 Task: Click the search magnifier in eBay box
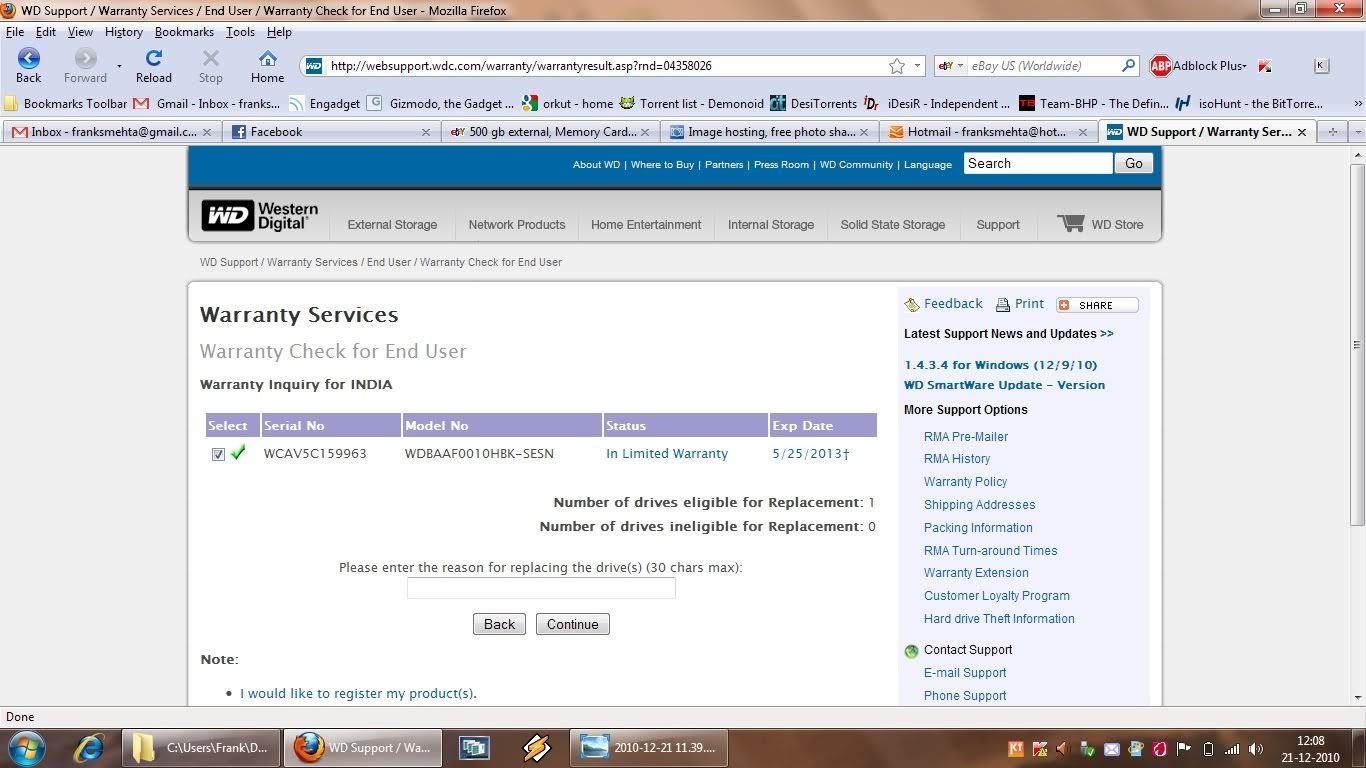point(1129,66)
